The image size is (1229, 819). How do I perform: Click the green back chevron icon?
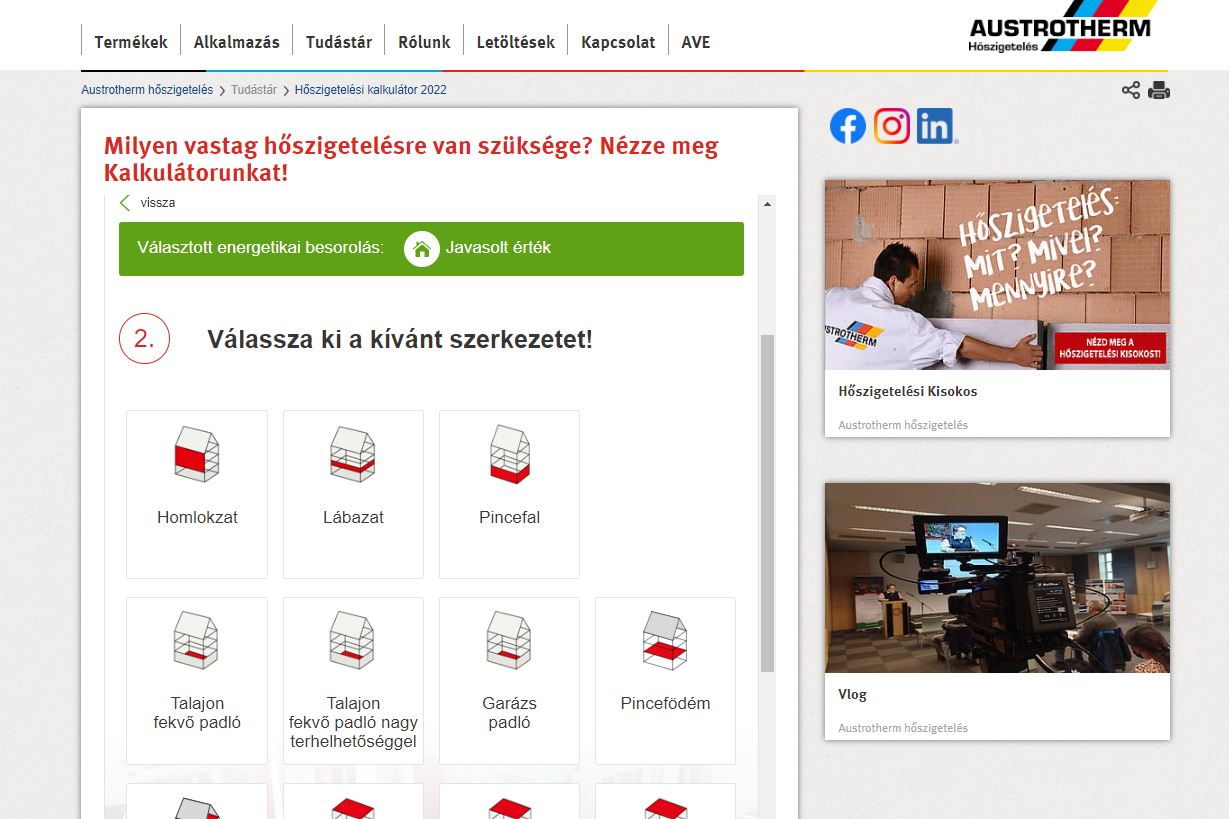point(125,203)
